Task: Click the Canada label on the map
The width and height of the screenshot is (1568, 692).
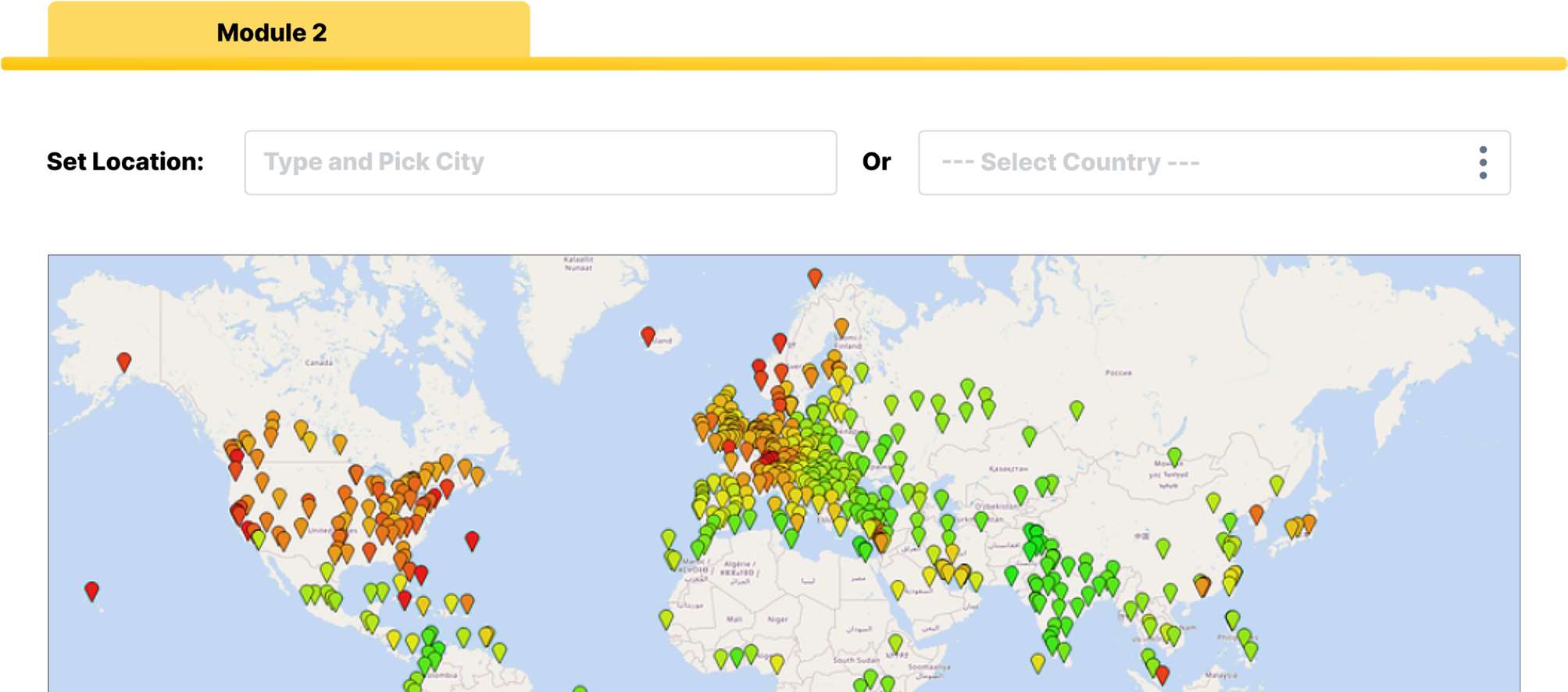Action: (319, 362)
